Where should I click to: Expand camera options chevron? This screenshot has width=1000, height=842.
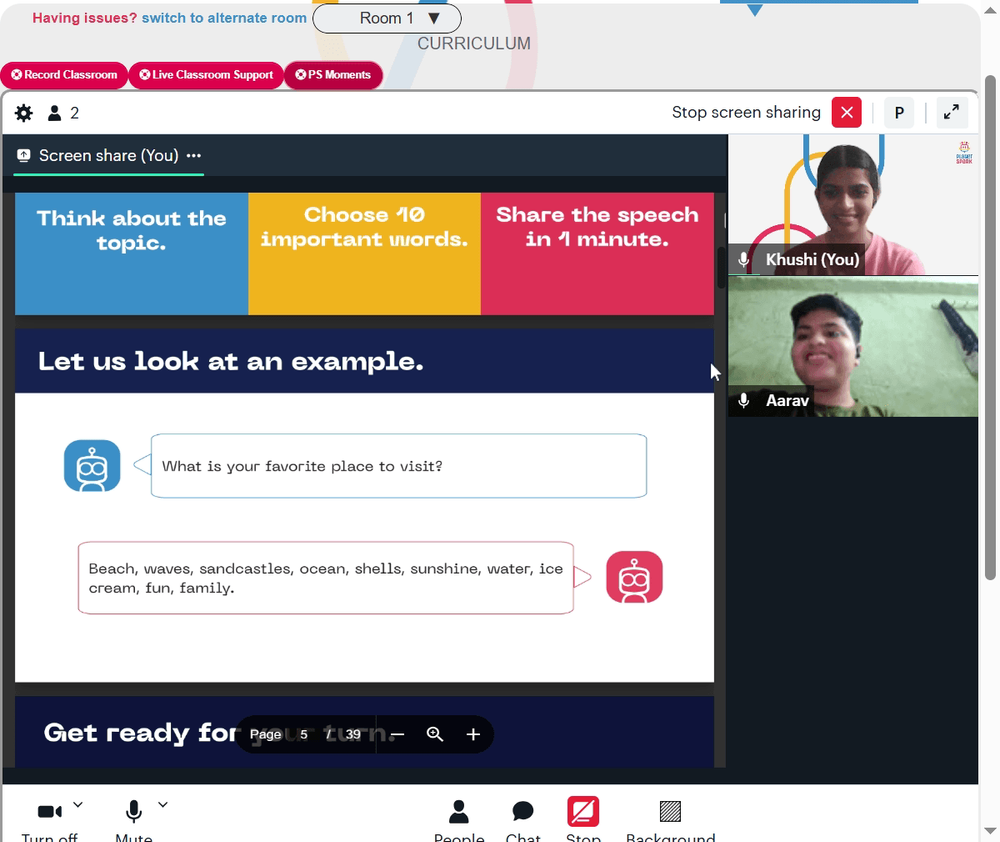click(78, 805)
